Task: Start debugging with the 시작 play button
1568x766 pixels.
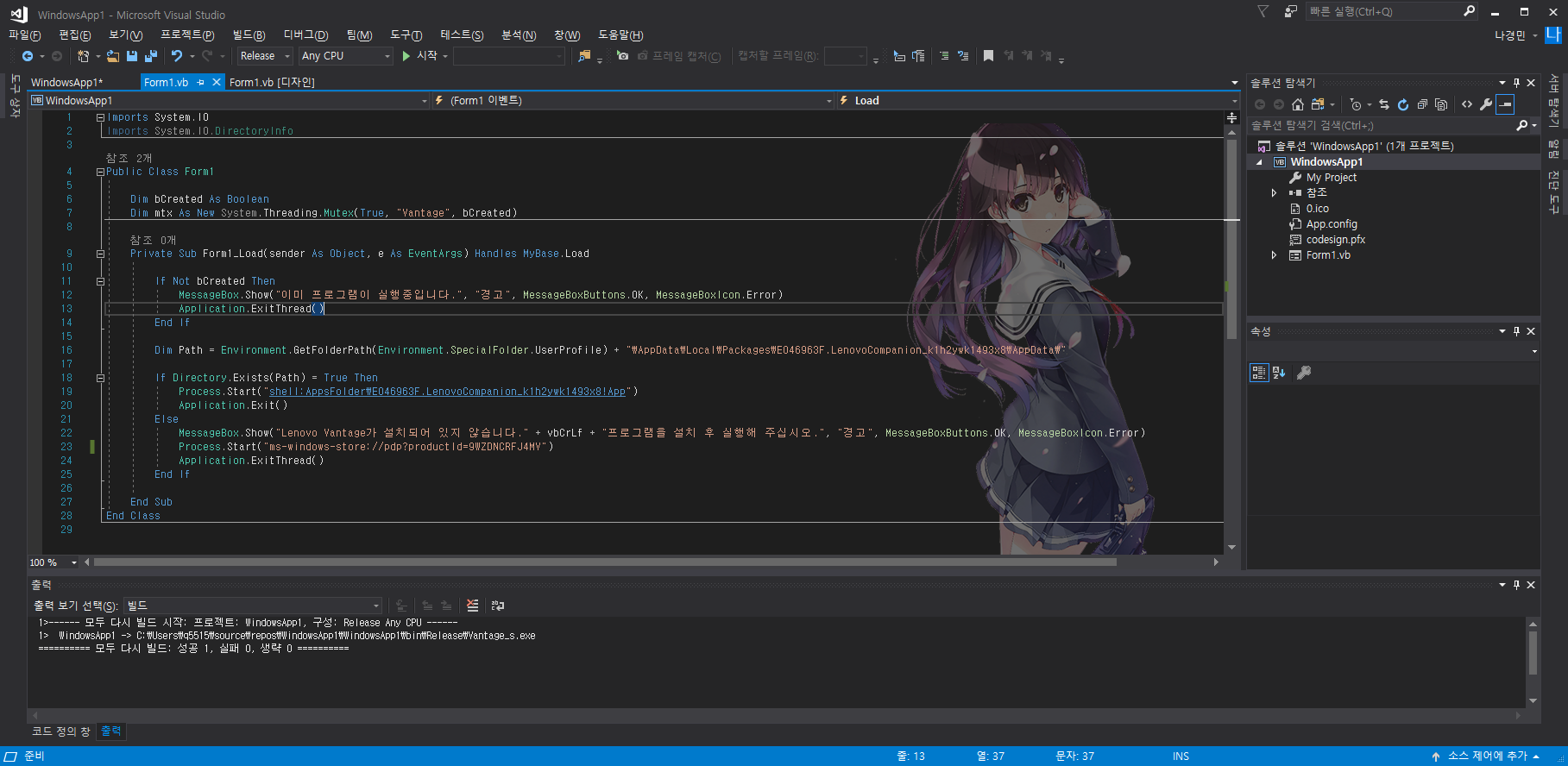Action: (x=421, y=56)
